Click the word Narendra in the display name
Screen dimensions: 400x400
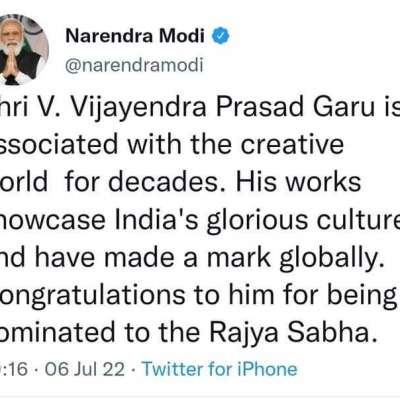[109, 36]
